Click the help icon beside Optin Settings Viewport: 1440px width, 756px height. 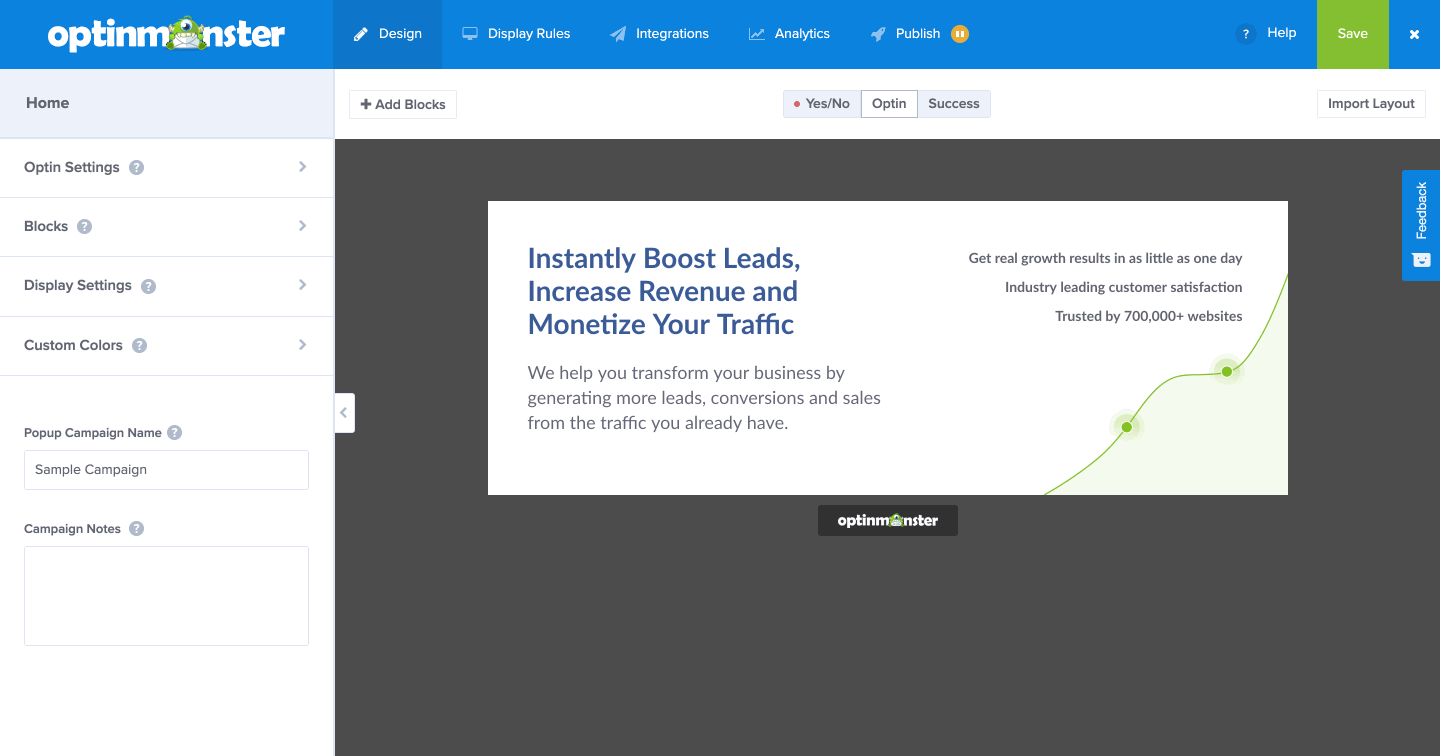pos(137,168)
